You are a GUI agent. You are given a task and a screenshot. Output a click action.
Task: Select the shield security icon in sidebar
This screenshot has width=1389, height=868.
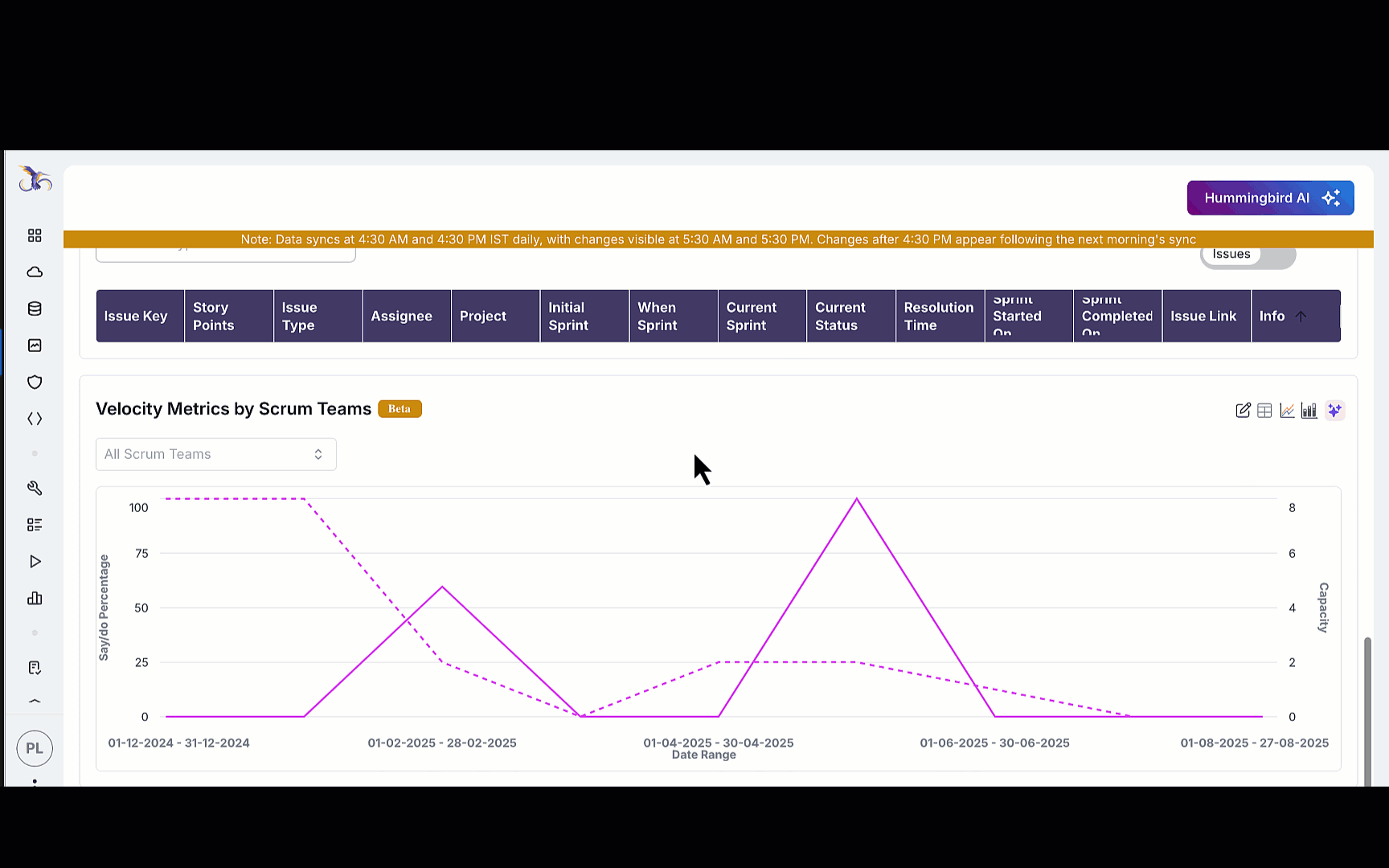pyautogui.click(x=35, y=382)
